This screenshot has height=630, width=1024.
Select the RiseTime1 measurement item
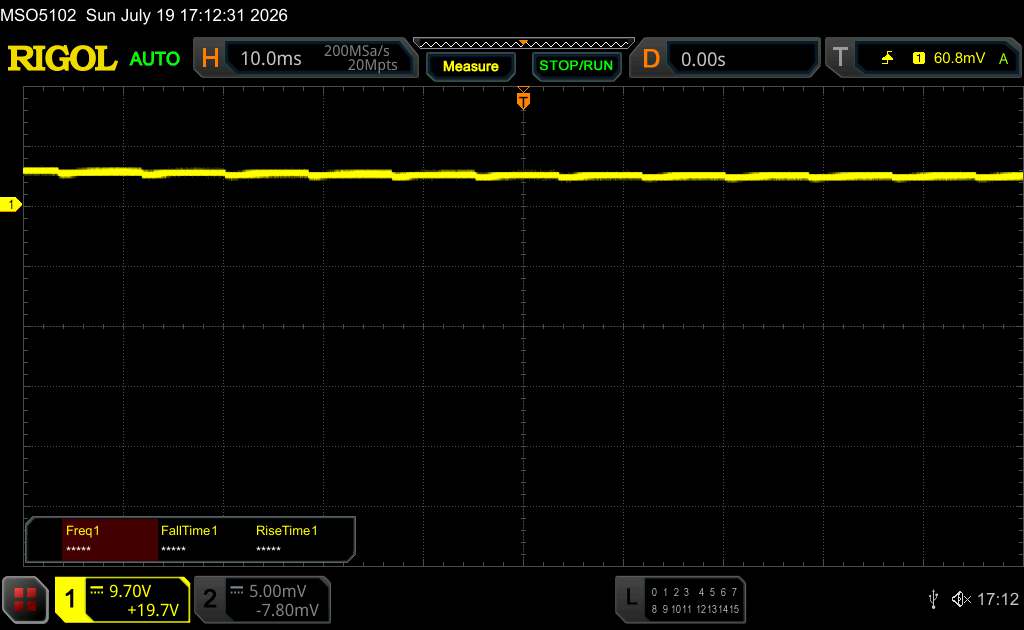(x=287, y=539)
